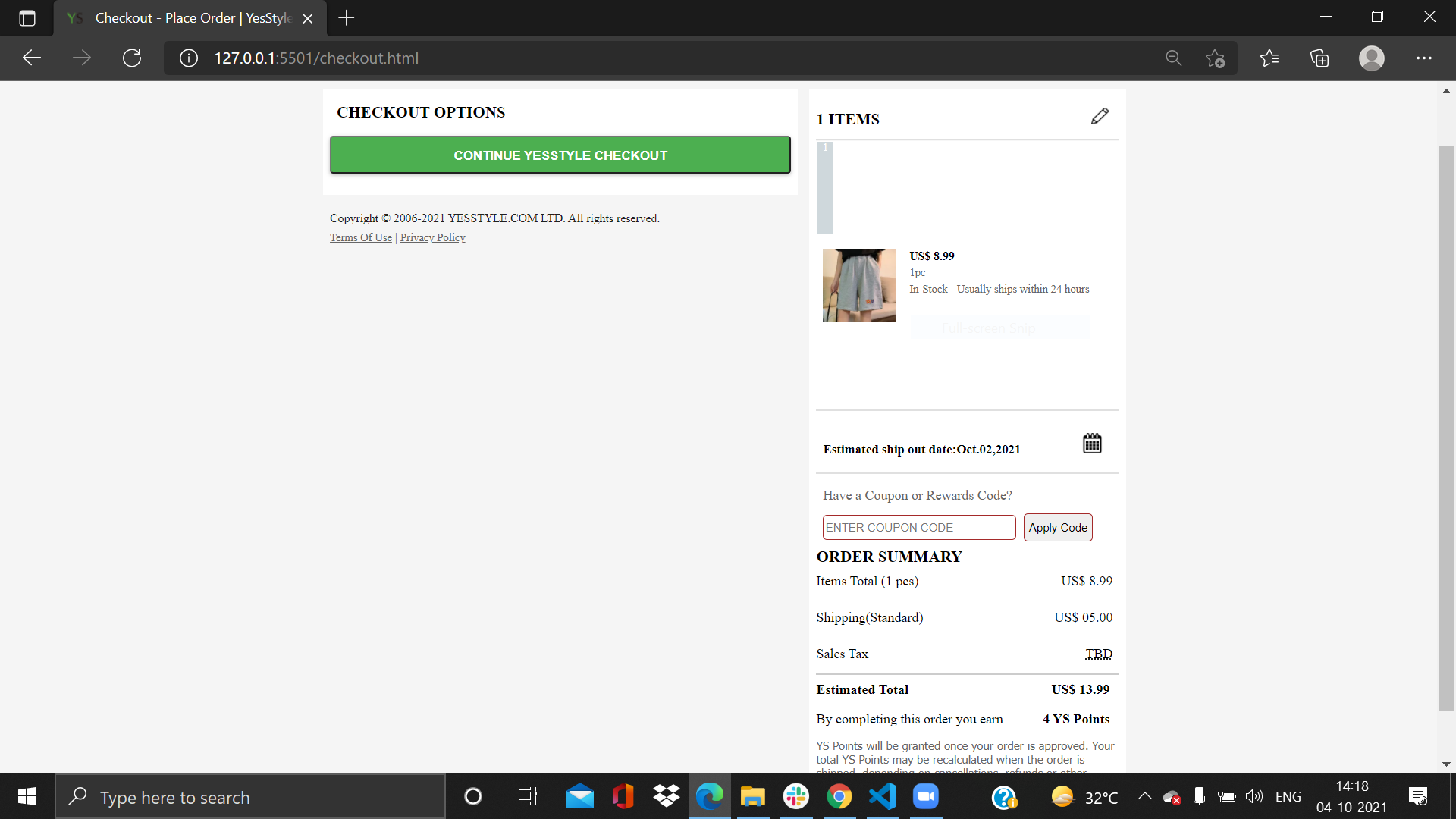
Task: Open the Favorites list icon
Action: [1269, 58]
